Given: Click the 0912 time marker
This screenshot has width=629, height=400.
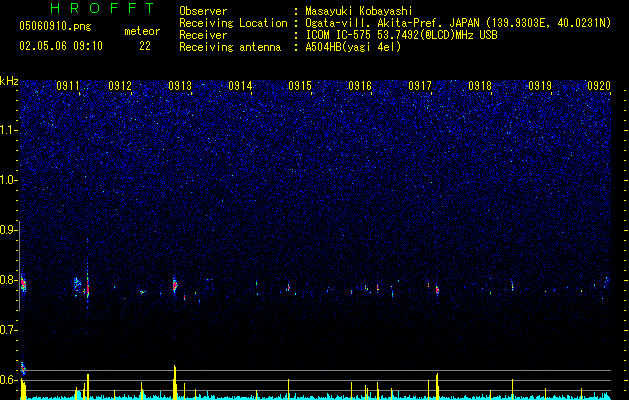Looking at the screenshot, I should coord(120,86).
